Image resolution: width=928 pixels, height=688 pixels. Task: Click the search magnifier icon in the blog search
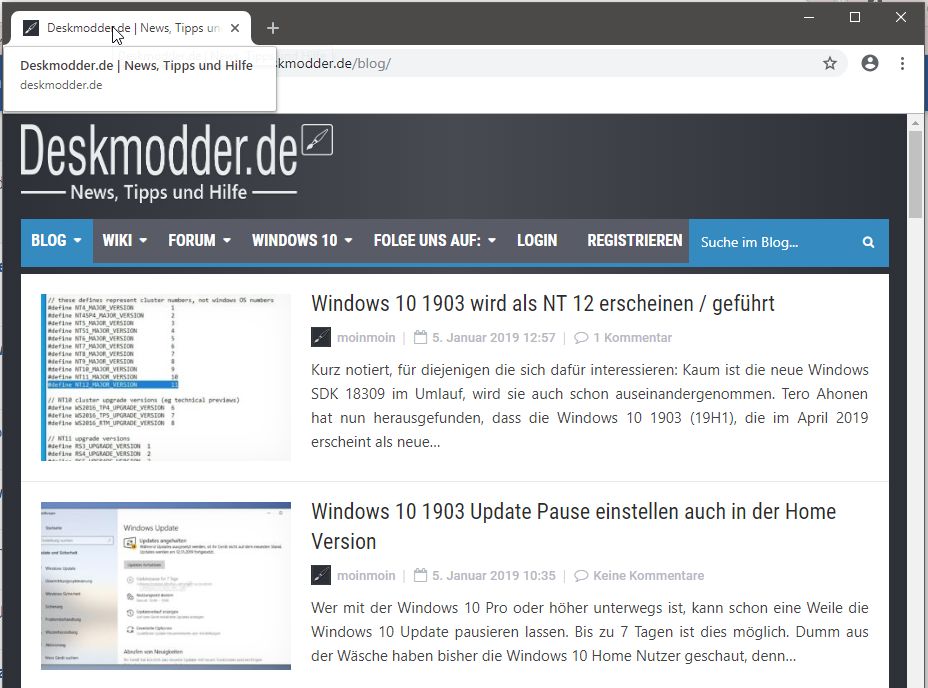tap(868, 242)
